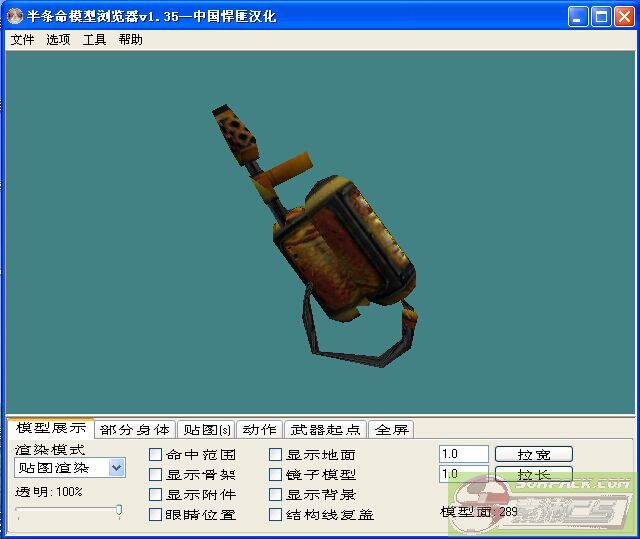Viewport: 640px width, 539px height.
Task: Select the 动作 animation tab
Action: (x=259, y=430)
